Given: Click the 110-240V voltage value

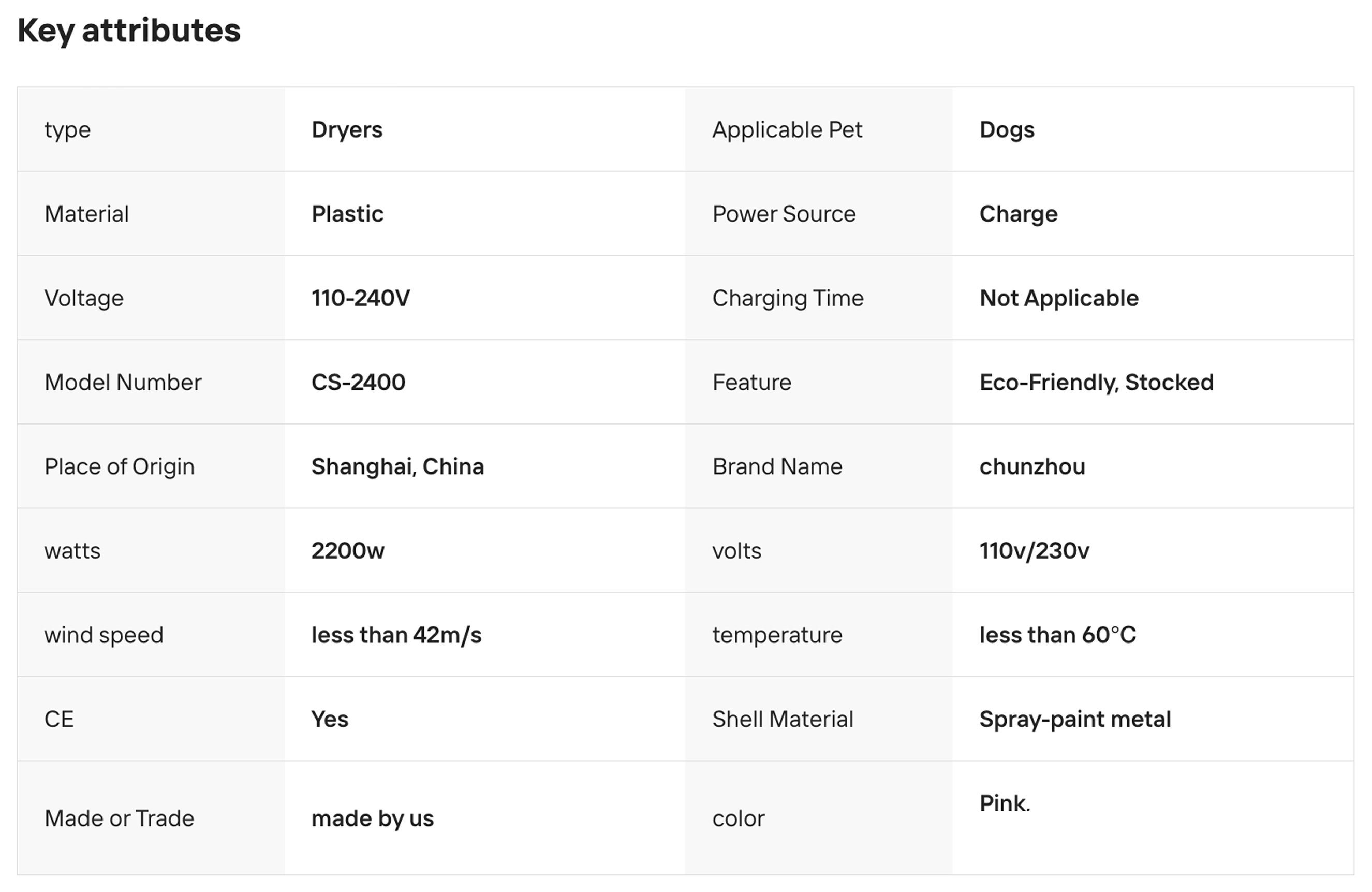Looking at the screenshot, I should point(360,298).
